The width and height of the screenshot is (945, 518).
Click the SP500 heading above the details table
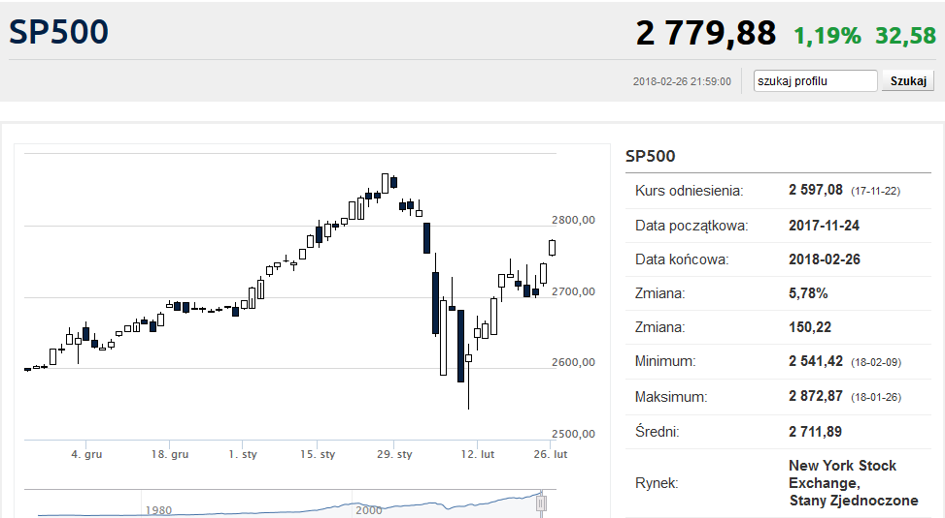click(x=650, y=156)
